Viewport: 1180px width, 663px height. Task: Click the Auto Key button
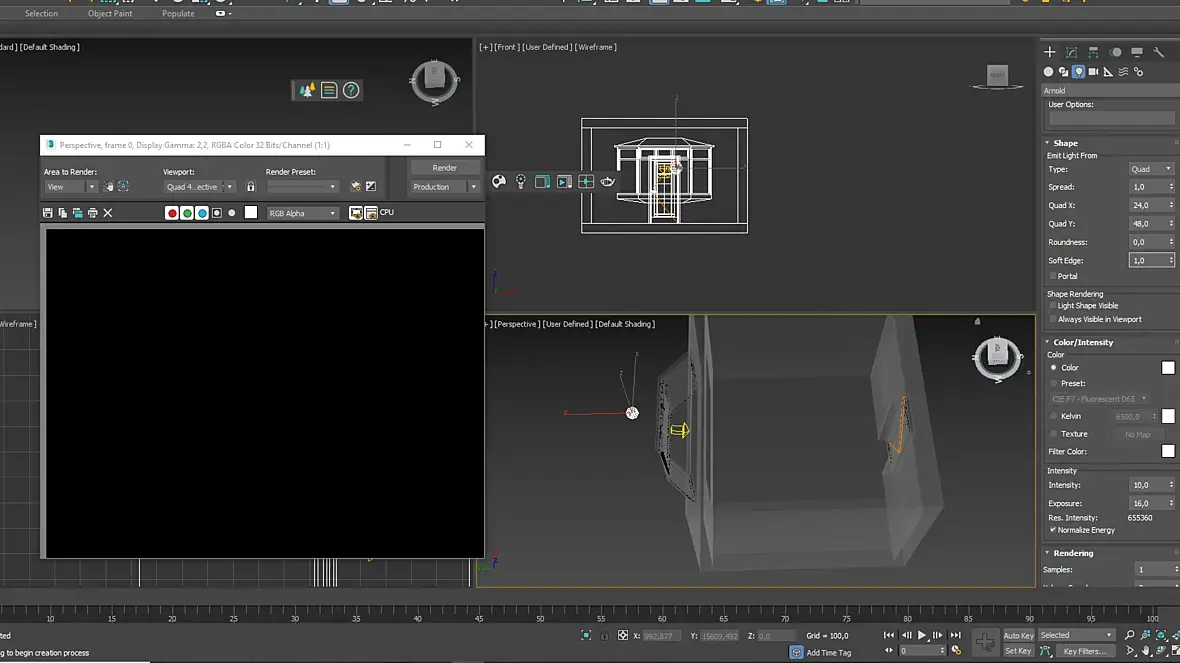(1018, 635)
